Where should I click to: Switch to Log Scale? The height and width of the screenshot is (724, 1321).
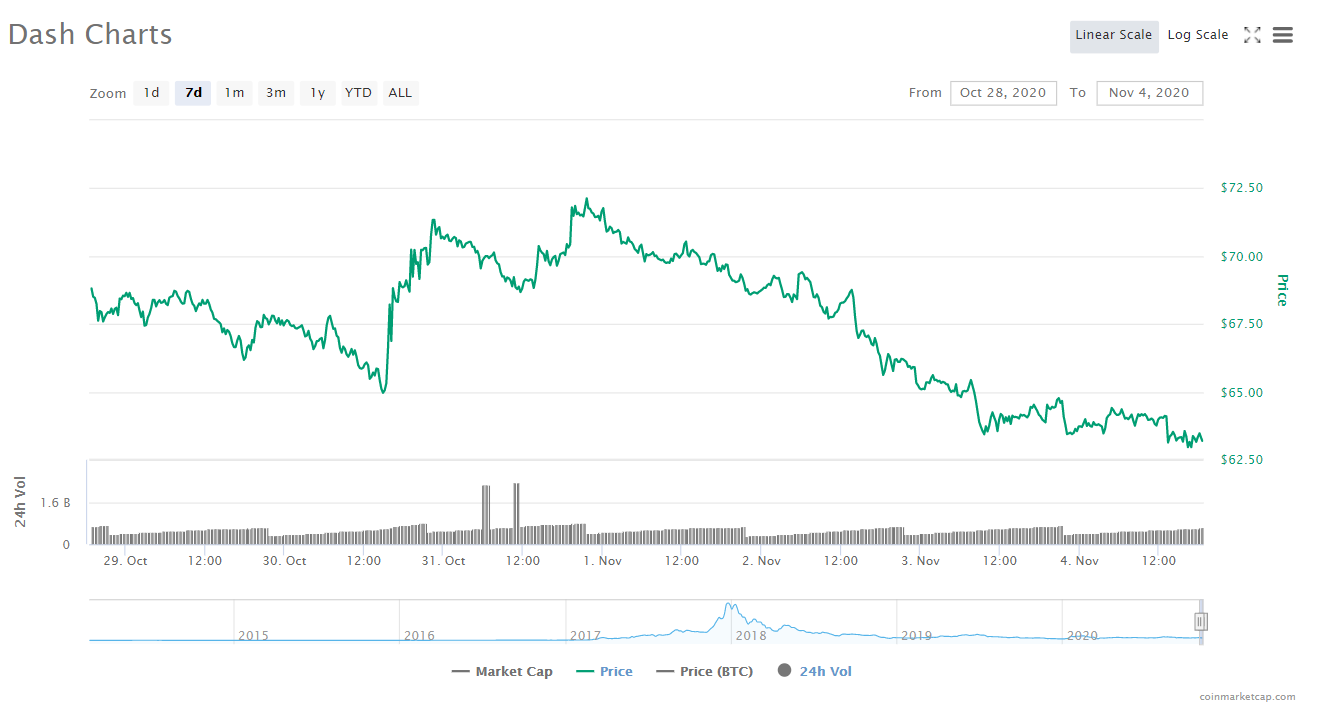[x=1198, y=35]
